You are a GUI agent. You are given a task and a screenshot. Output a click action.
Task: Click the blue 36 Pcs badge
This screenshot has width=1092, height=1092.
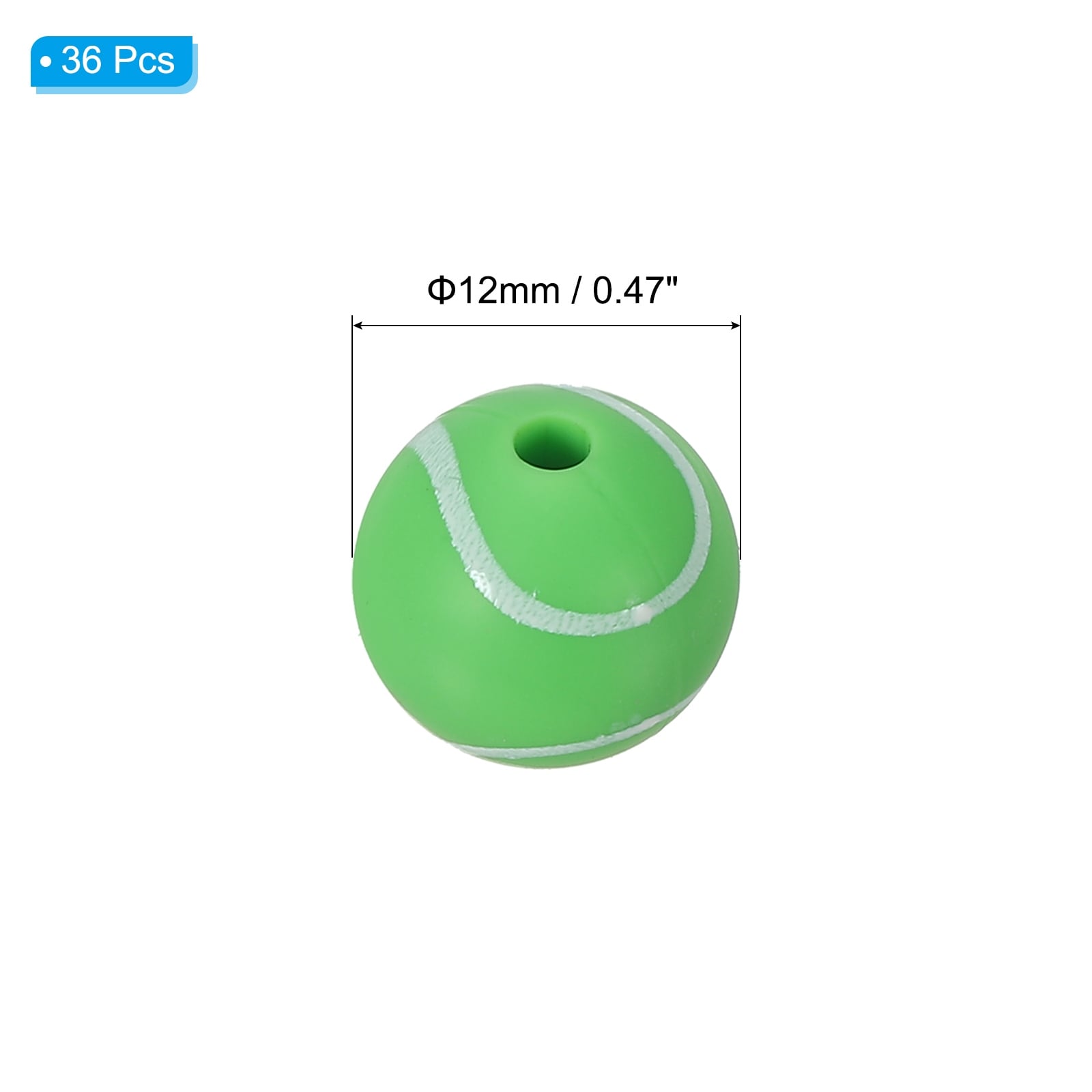click(112, 61)
